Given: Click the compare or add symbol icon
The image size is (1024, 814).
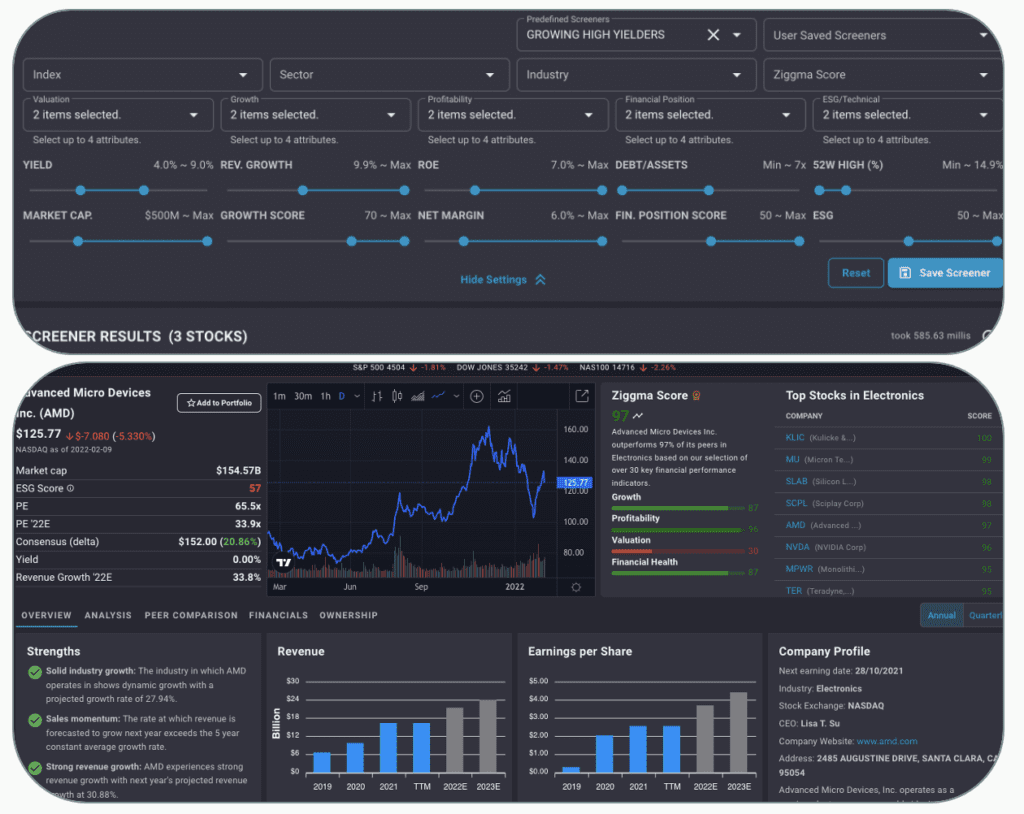Looking at the screenshot, I should coord(477,396).
